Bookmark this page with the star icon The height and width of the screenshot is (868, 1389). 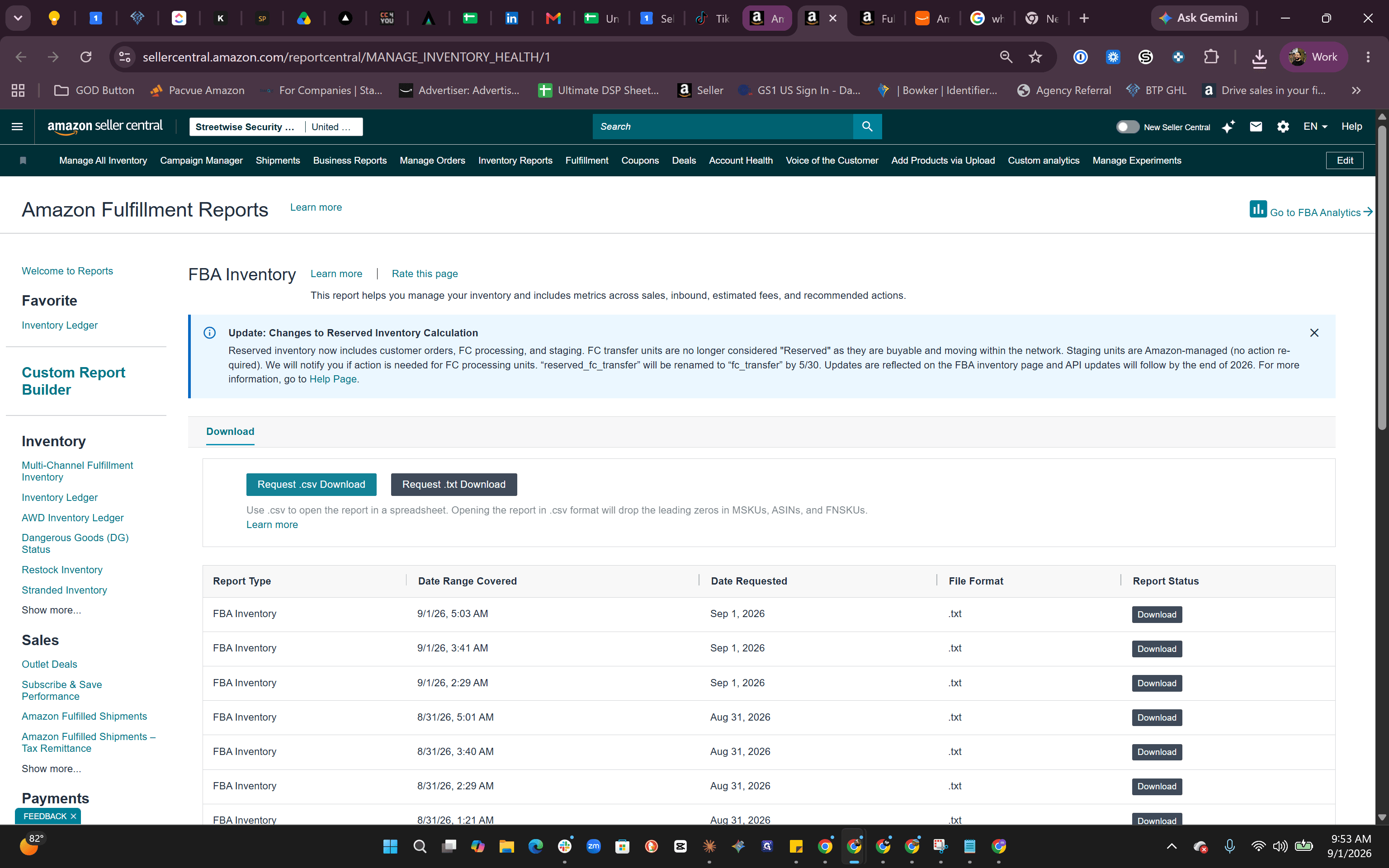tap(1035, 57)
